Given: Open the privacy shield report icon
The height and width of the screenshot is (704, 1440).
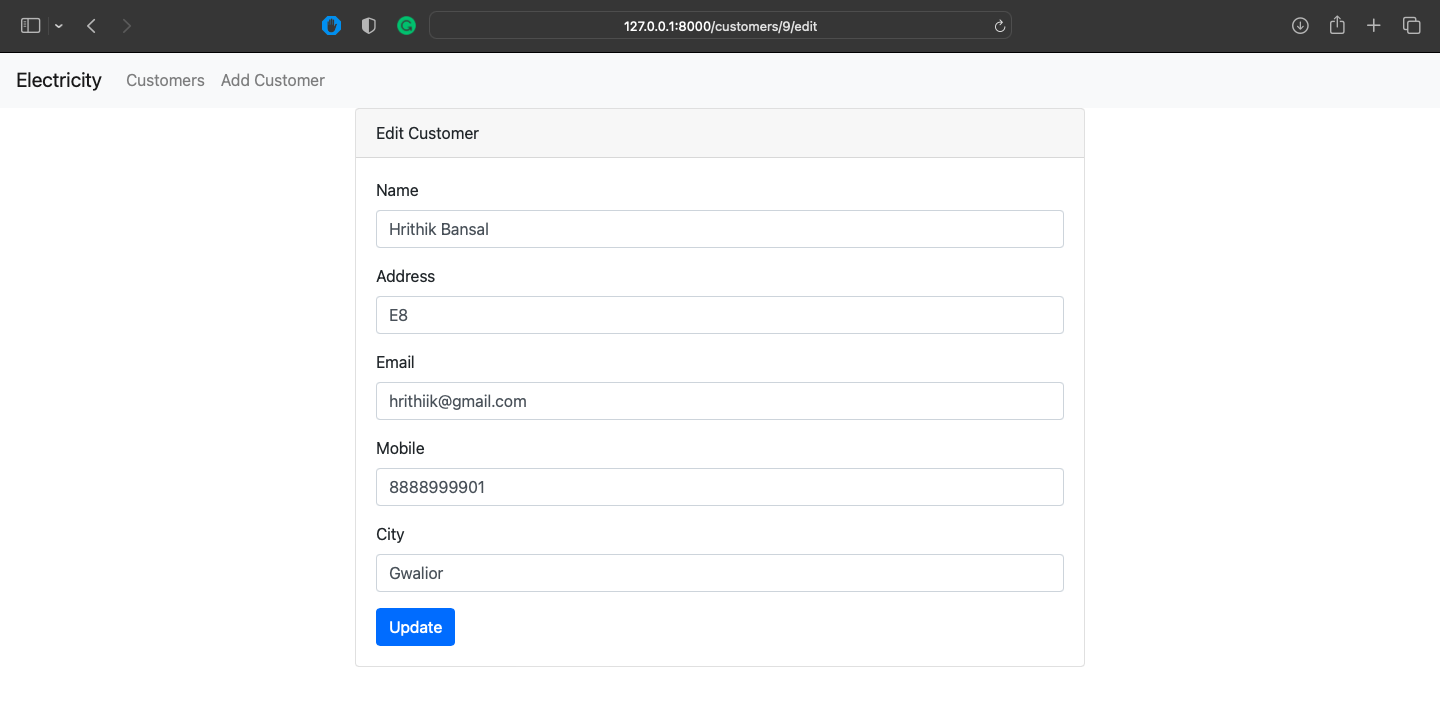Looking at the screenshot, I should [368, 26].
